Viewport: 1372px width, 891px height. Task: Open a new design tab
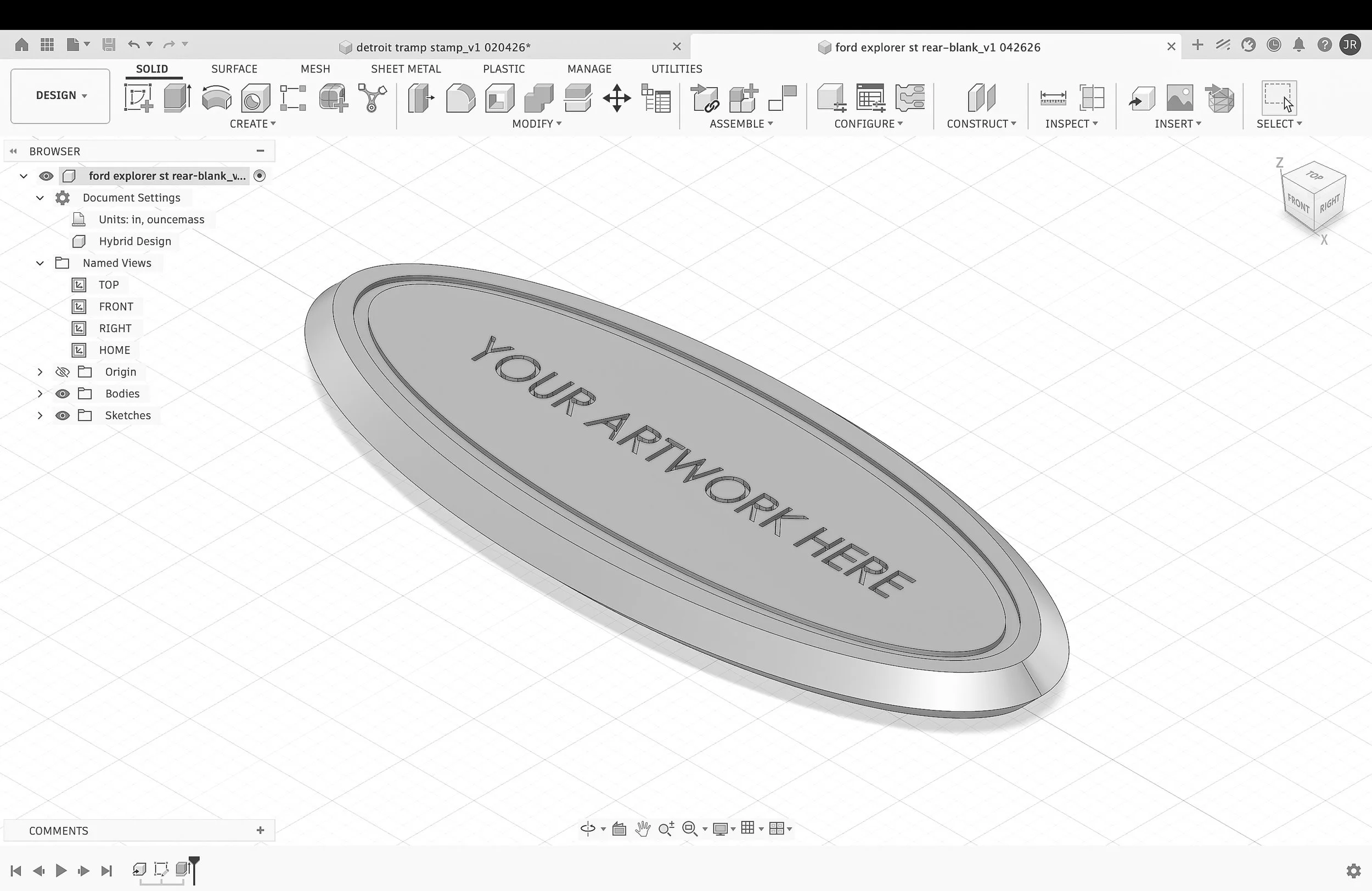[x=1197, y=45]
